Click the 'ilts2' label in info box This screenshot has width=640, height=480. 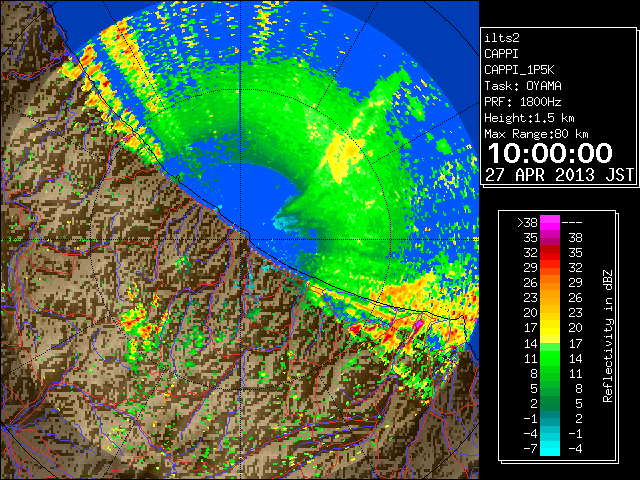502,38
